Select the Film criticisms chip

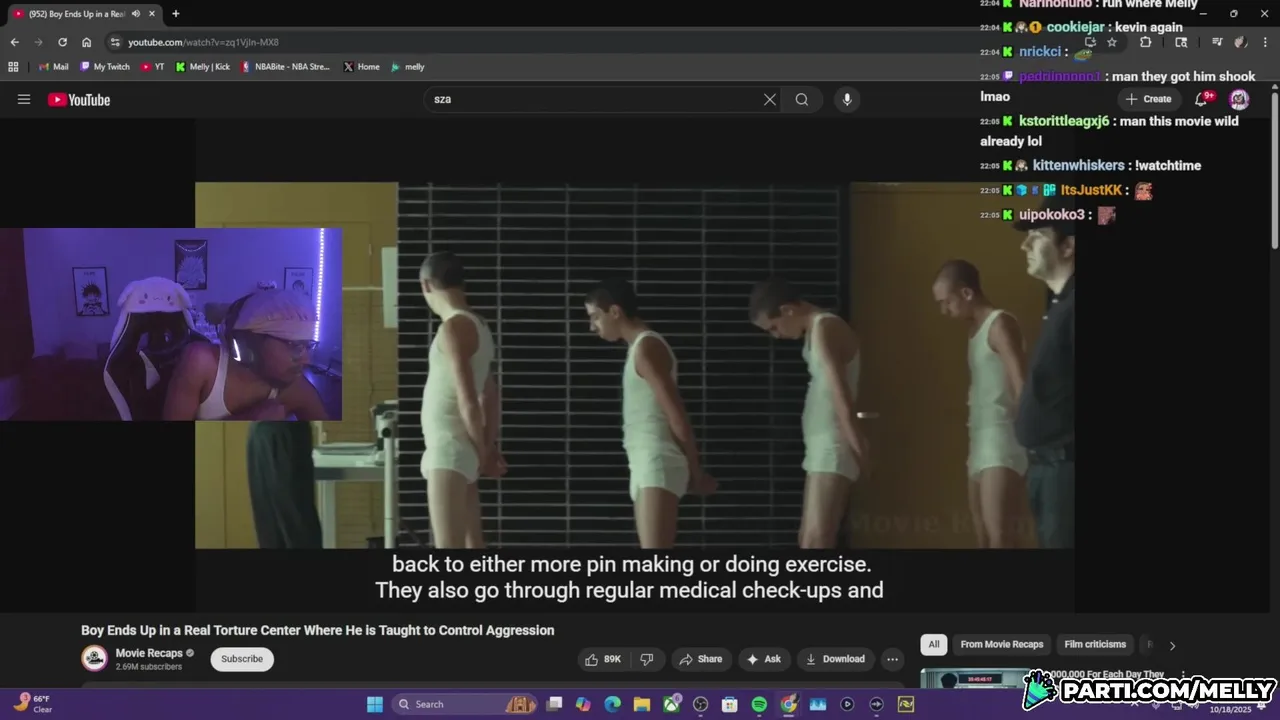1095,644
